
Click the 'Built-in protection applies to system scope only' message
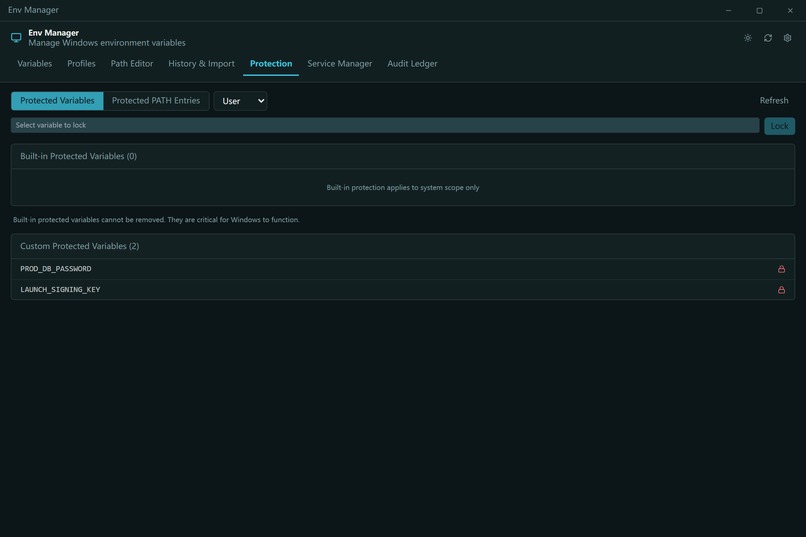pyautogui.click(x=402, y=188)
